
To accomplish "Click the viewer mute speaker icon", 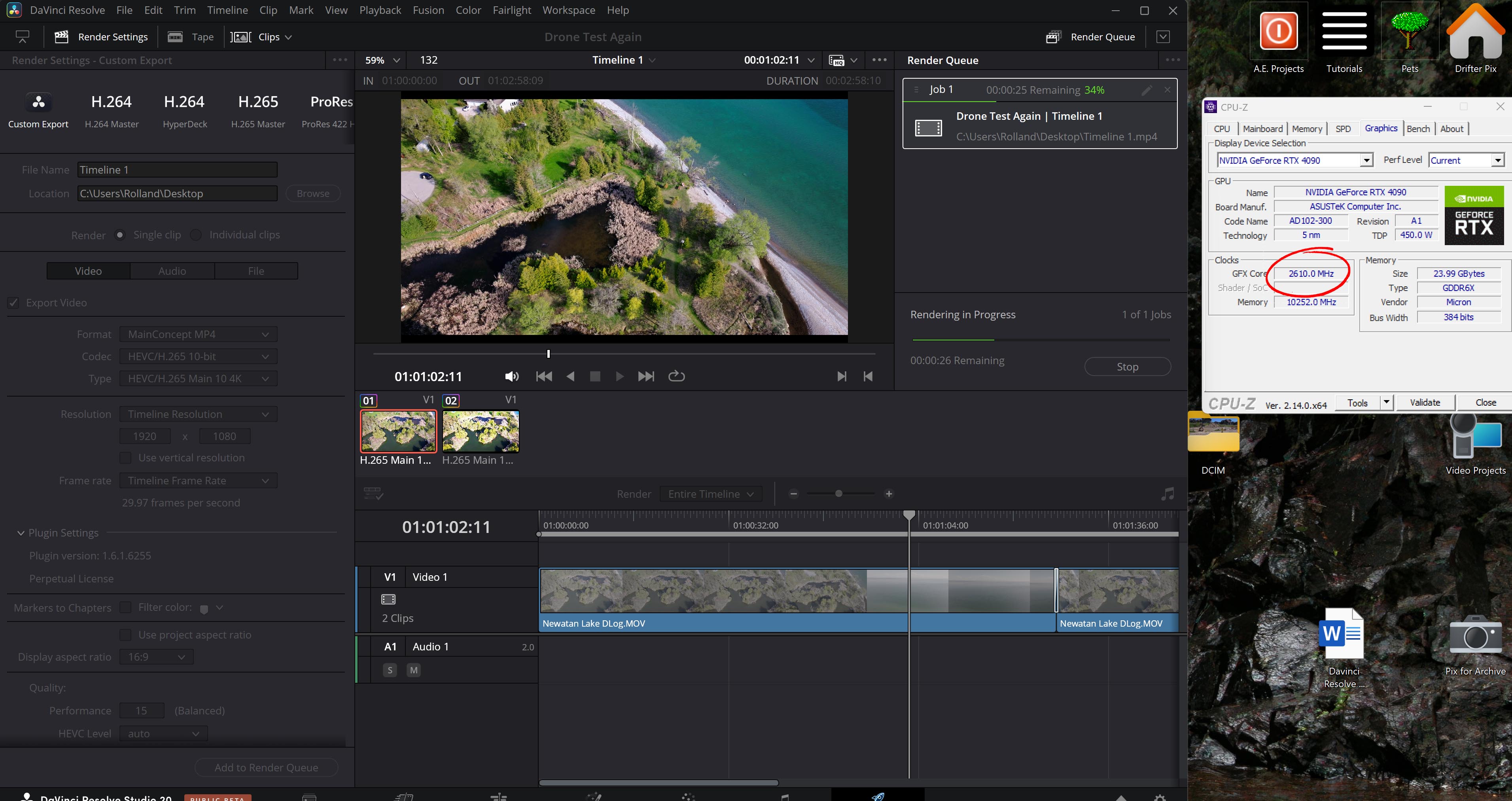I will click(512, 377).
